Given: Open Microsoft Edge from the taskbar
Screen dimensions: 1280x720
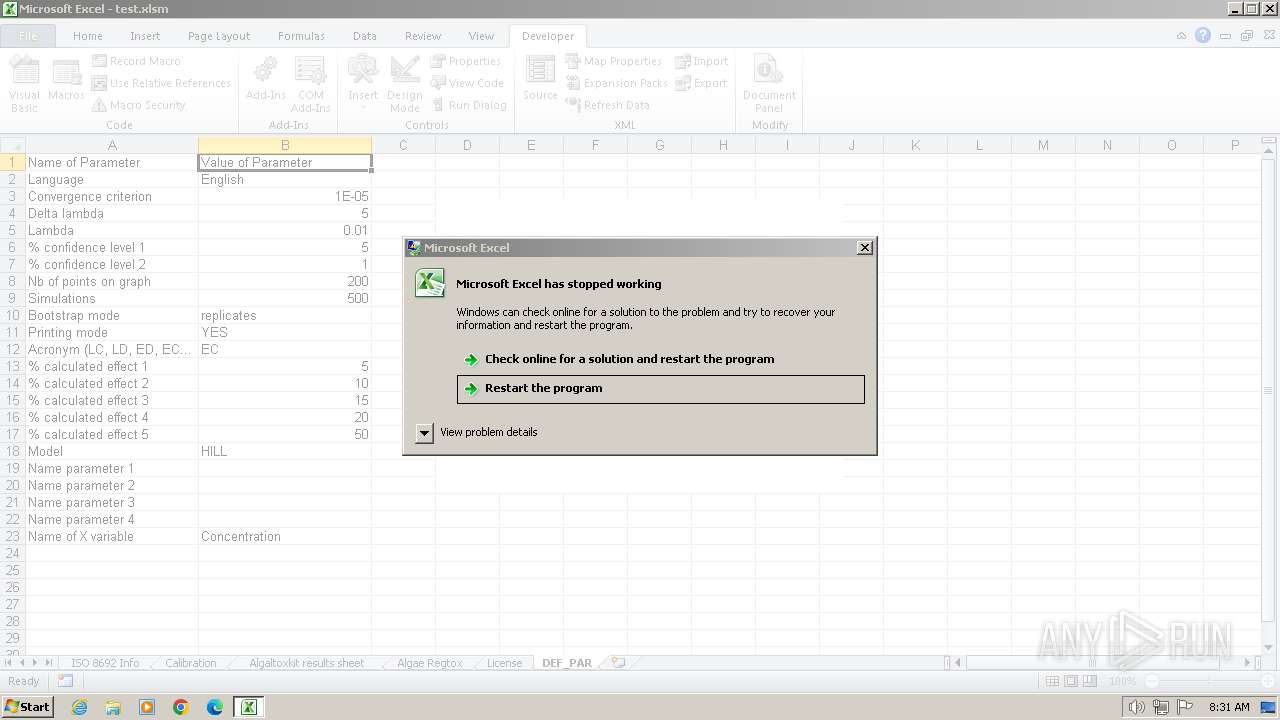Looking at the screenshot, I should pyautogui.click(x=215, y=707).
